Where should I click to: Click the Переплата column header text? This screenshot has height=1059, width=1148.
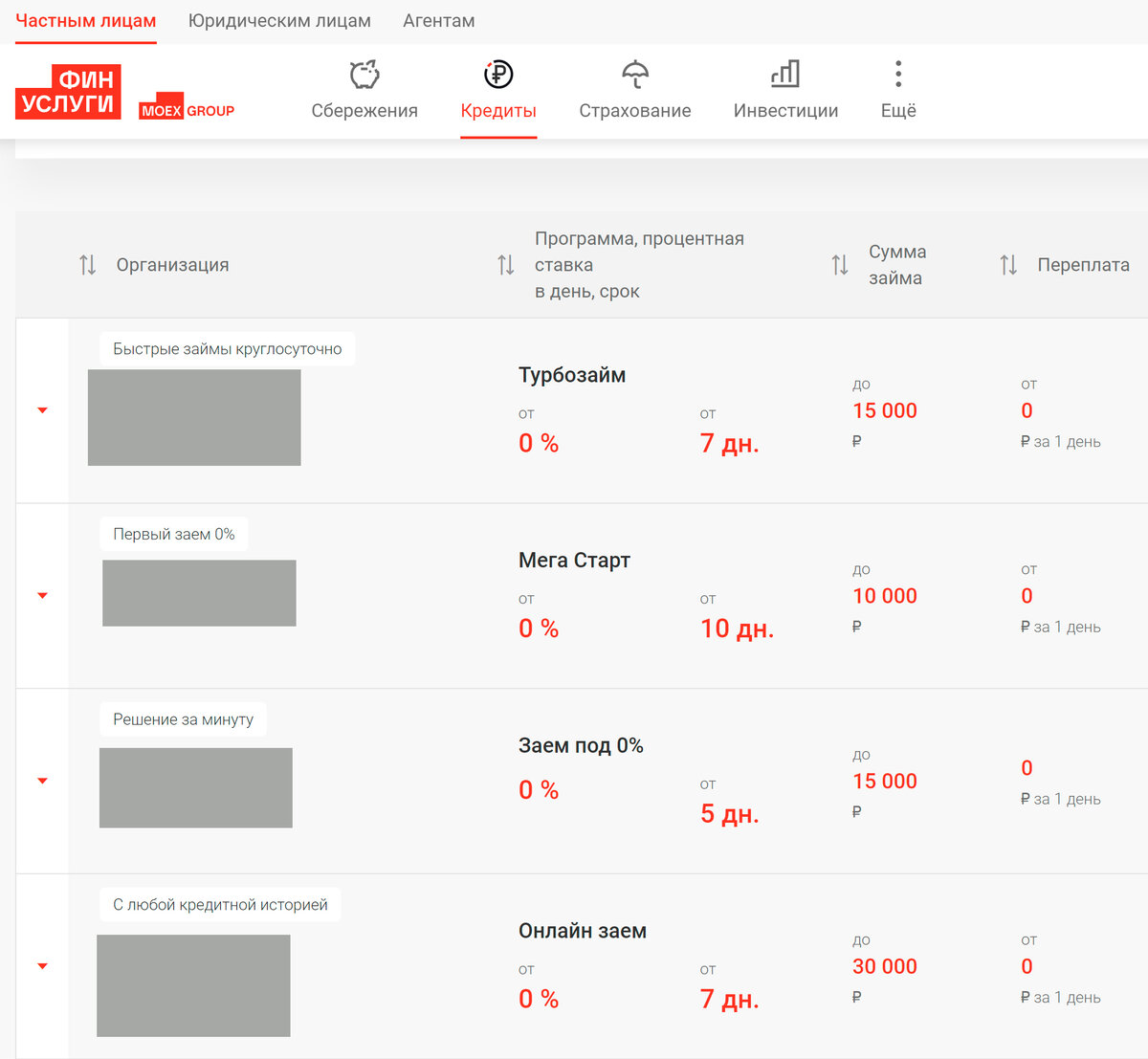click(x=1084, y=265)
